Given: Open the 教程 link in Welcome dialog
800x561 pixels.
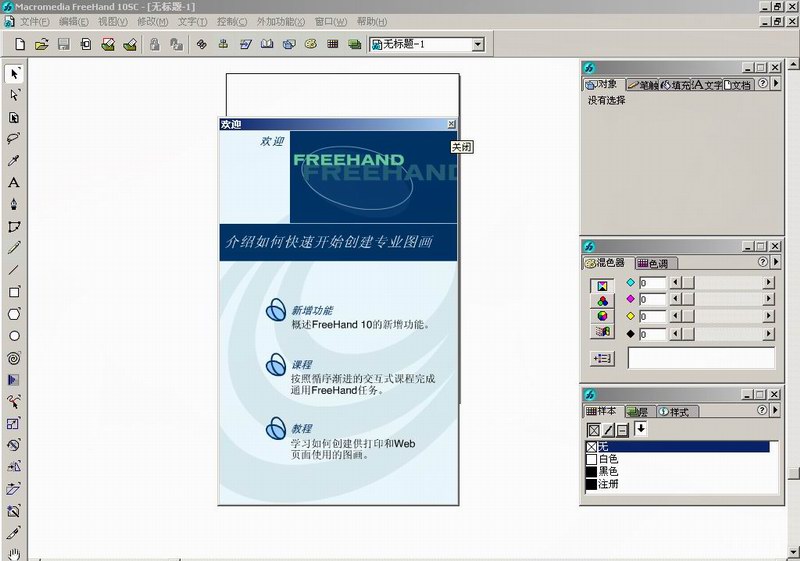Looking at the screenshot, I should point(302,428).
